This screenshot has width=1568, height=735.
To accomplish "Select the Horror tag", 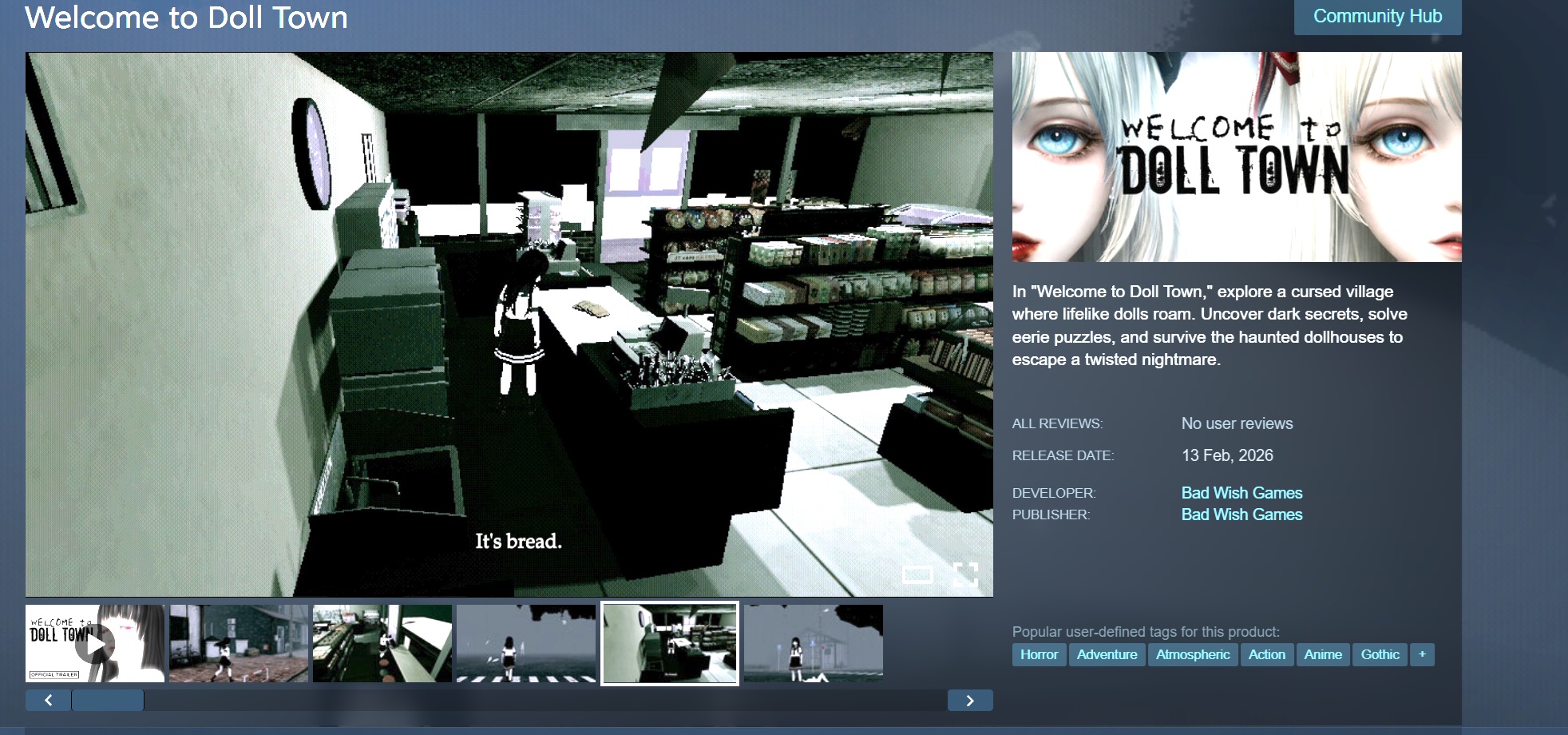I will 1039,654.
